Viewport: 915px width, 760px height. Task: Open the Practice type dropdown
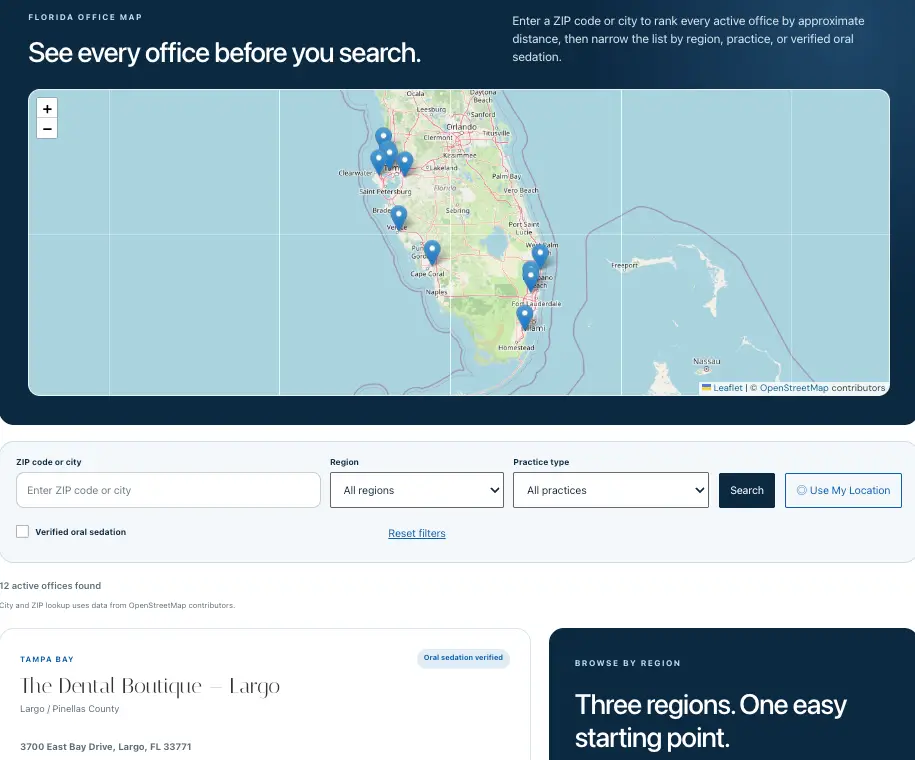(x=611, y=490)
